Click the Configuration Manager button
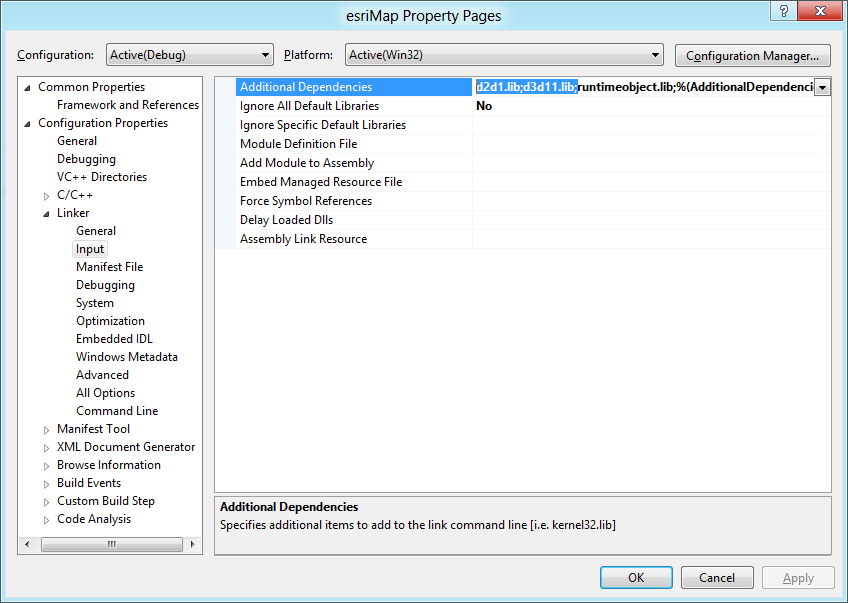The width and height of the screenshot is (848, 603). click(752, 55)
